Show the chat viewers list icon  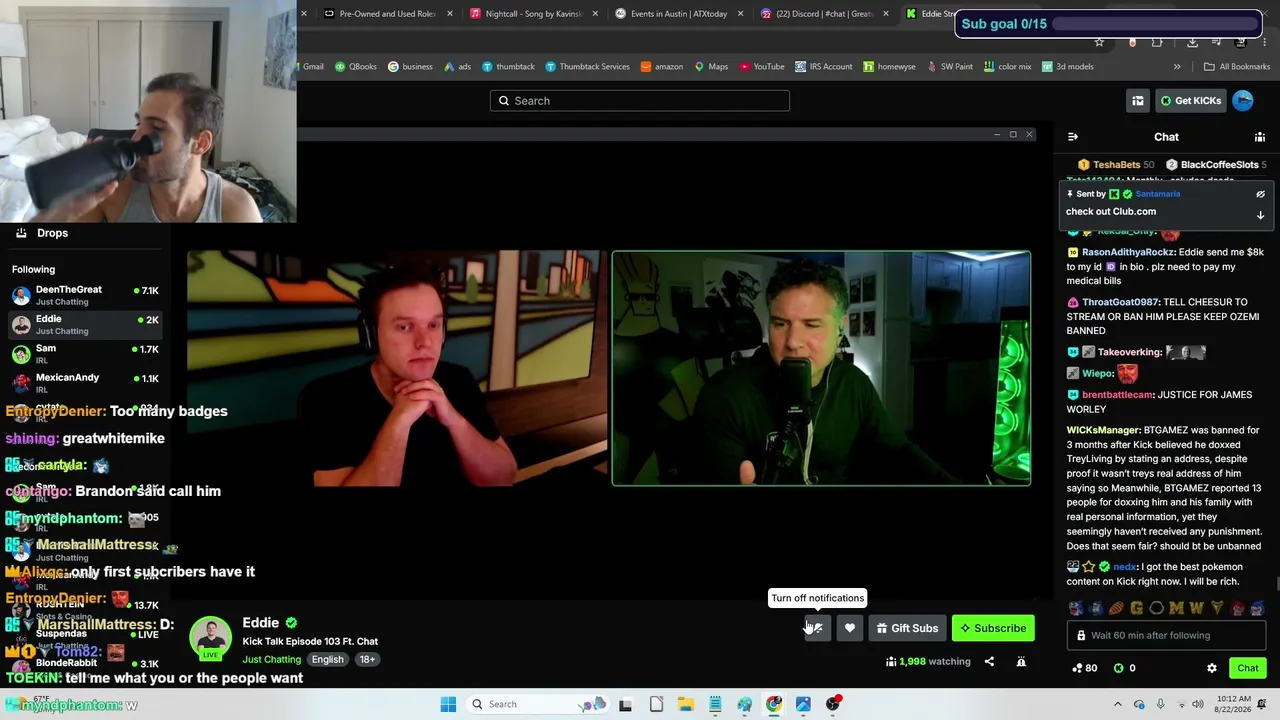1260,137
